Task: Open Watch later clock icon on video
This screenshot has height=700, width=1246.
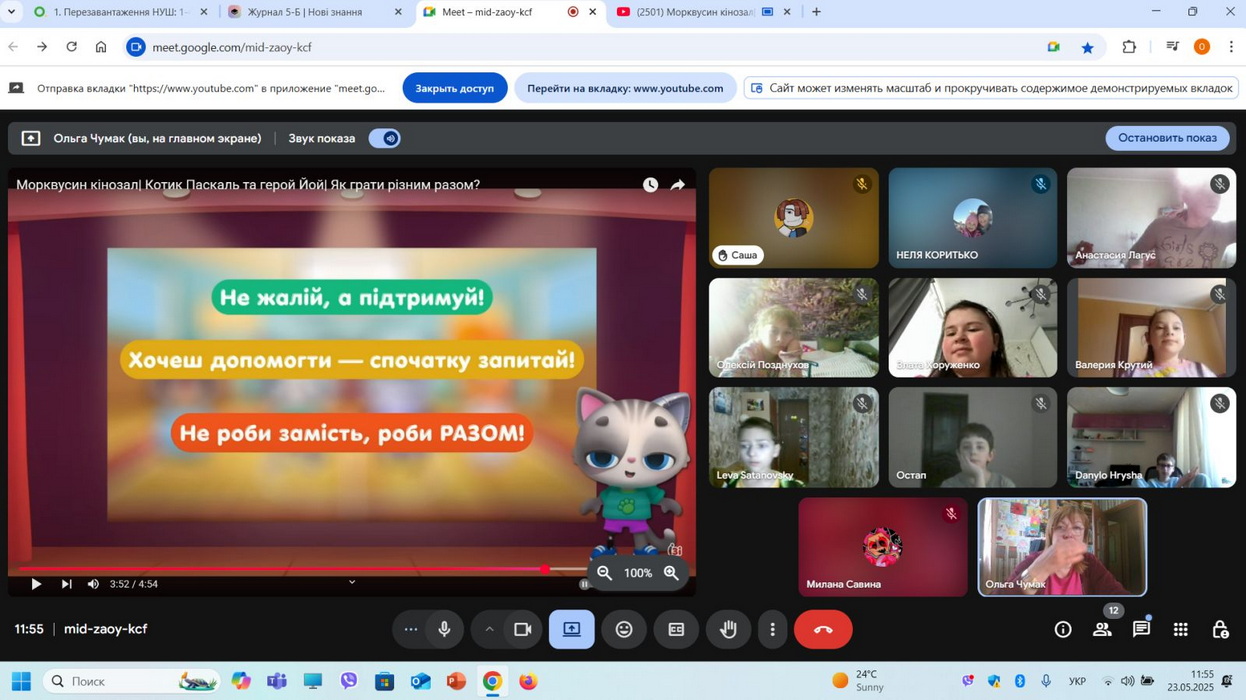Action: click(650, 185)
